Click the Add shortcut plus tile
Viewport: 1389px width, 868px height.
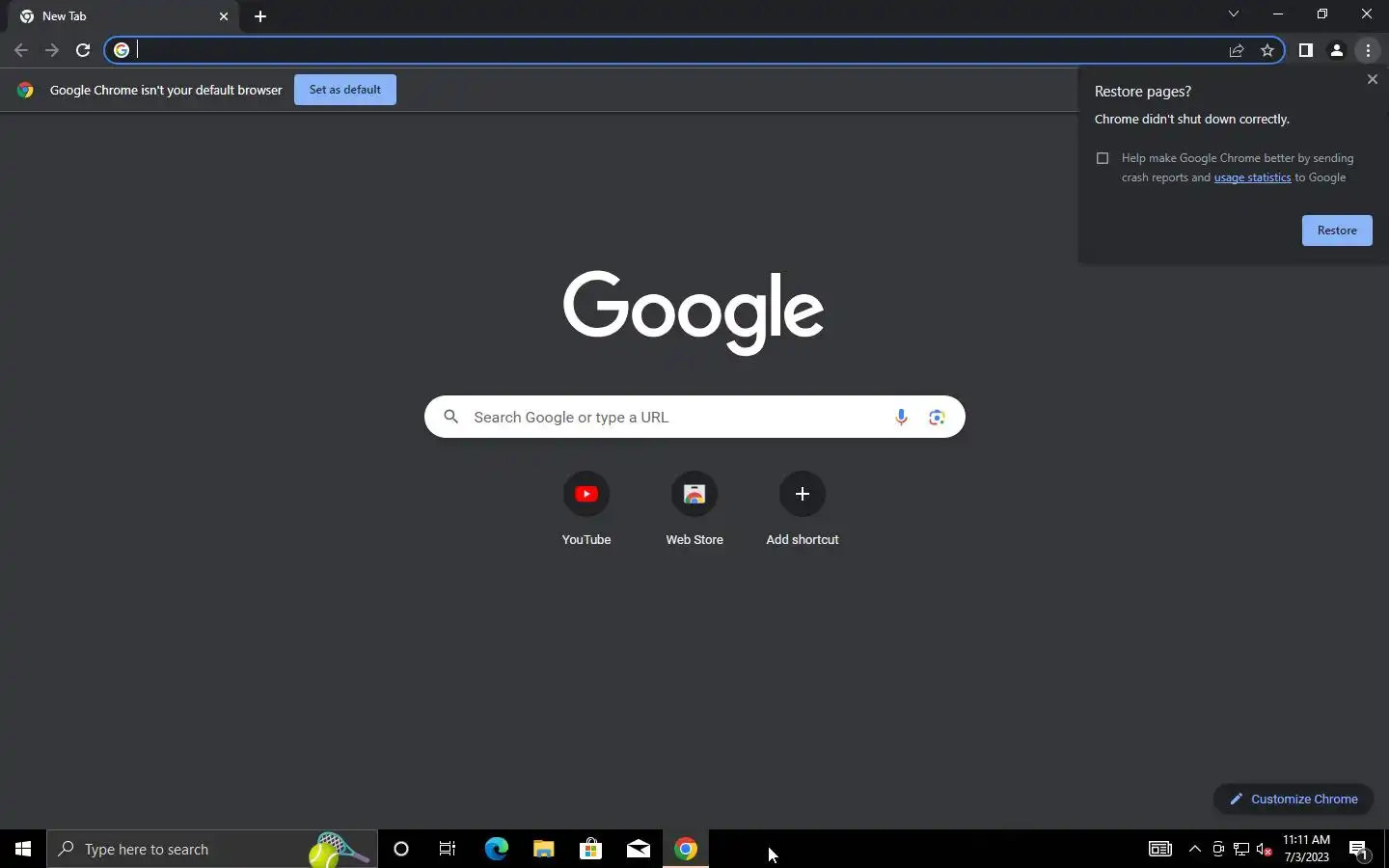tap(803, 509)
